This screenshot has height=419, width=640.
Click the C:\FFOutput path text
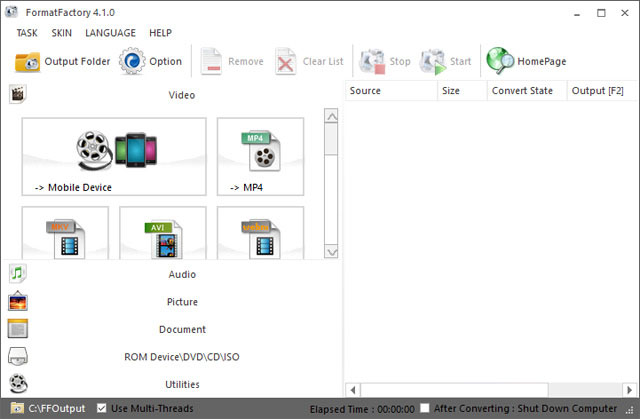click(57, 408)
